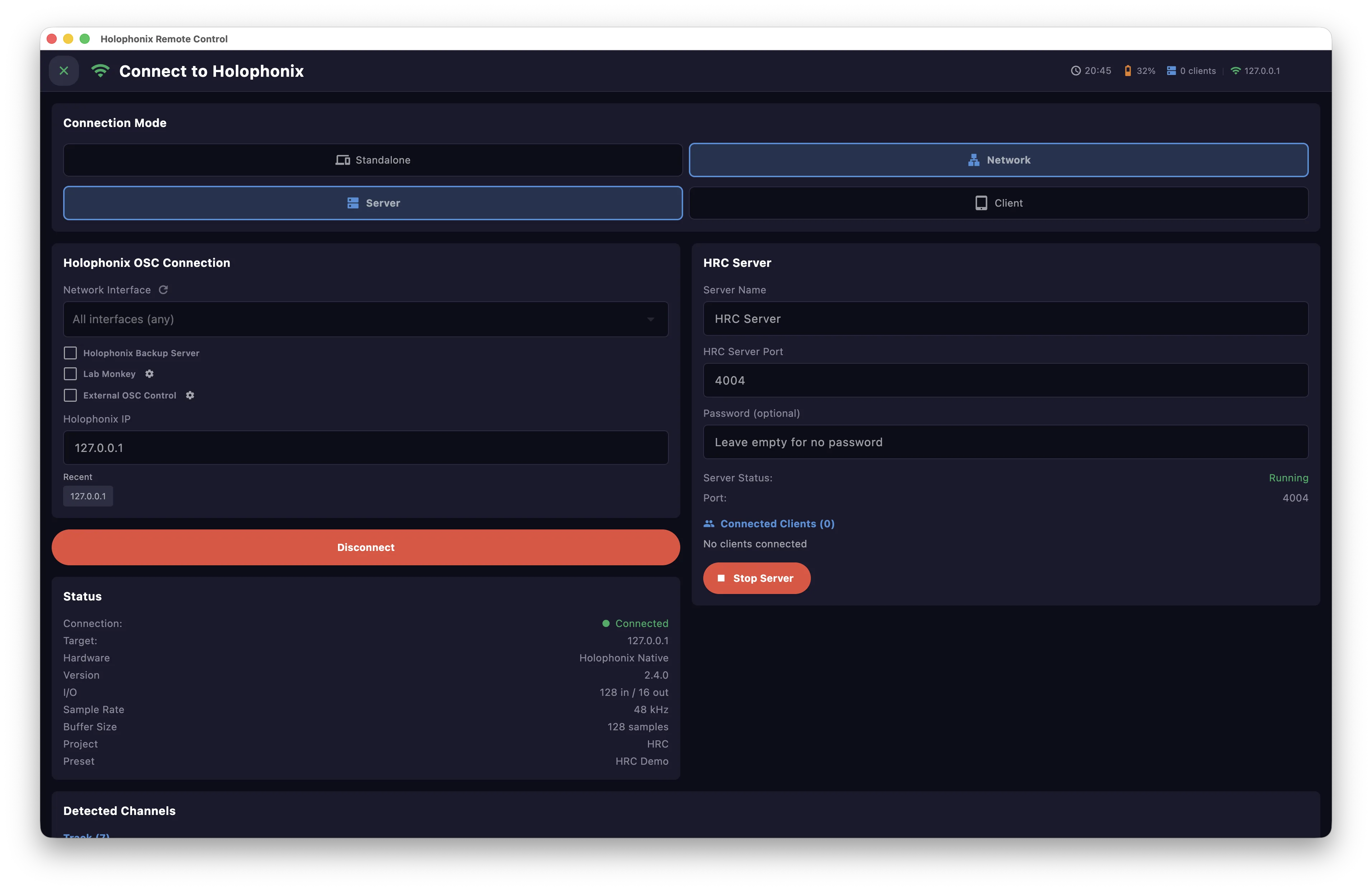
Task: Click the Holophonix Native hardware value
Action: 624,658
